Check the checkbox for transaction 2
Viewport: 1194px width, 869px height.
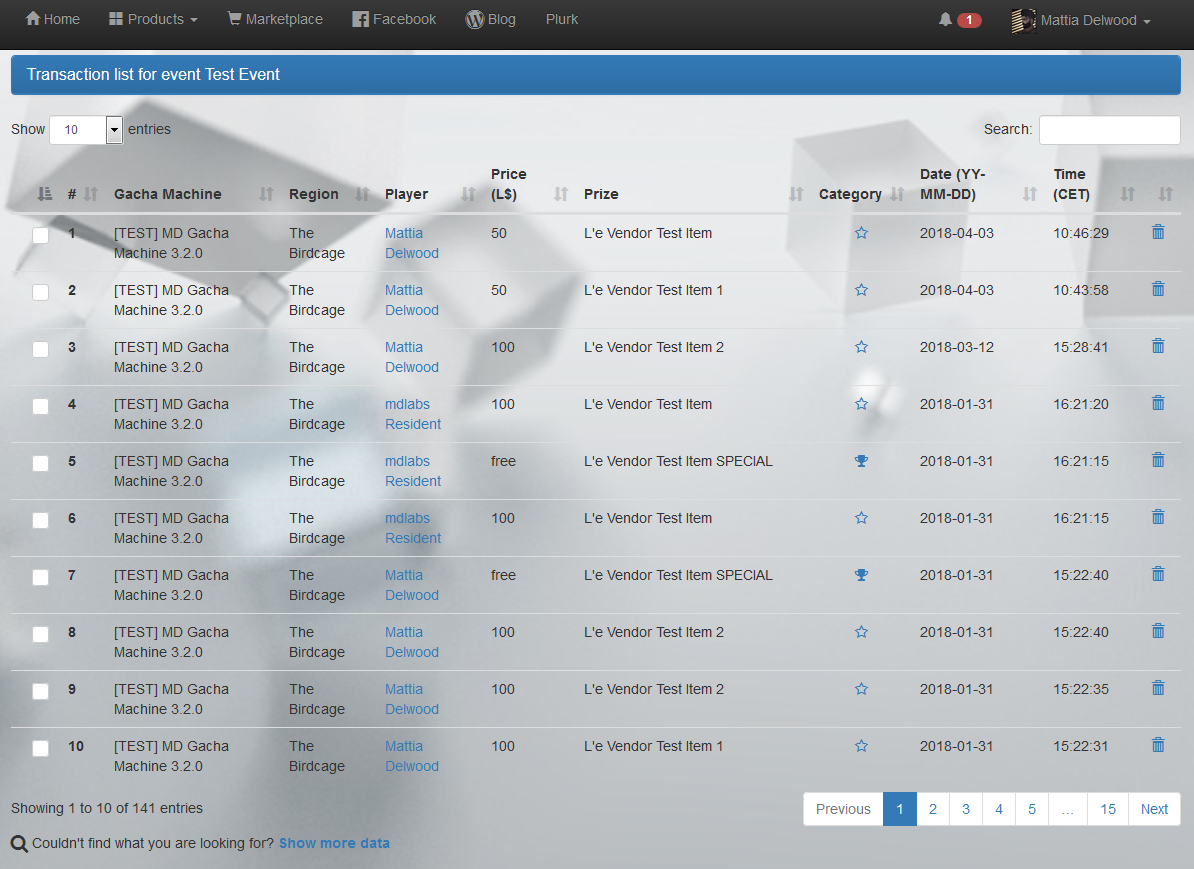point(40,292)
